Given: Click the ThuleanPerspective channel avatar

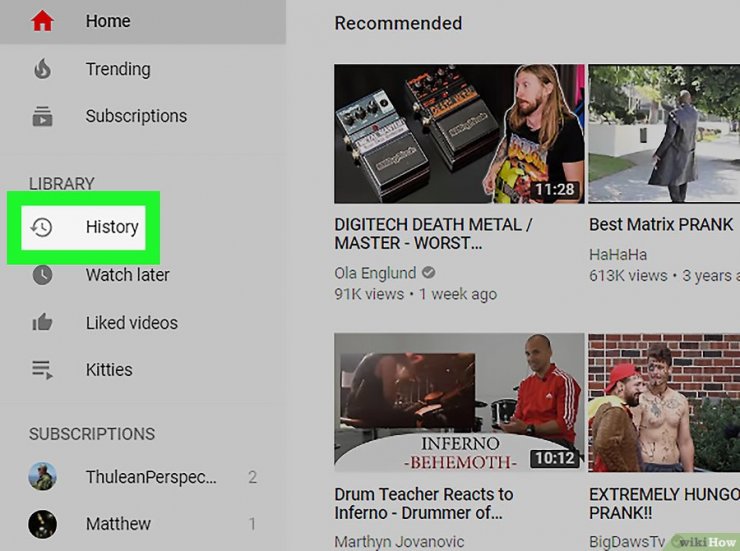Looking at the screenshot, I should click(x=42, y=476).
